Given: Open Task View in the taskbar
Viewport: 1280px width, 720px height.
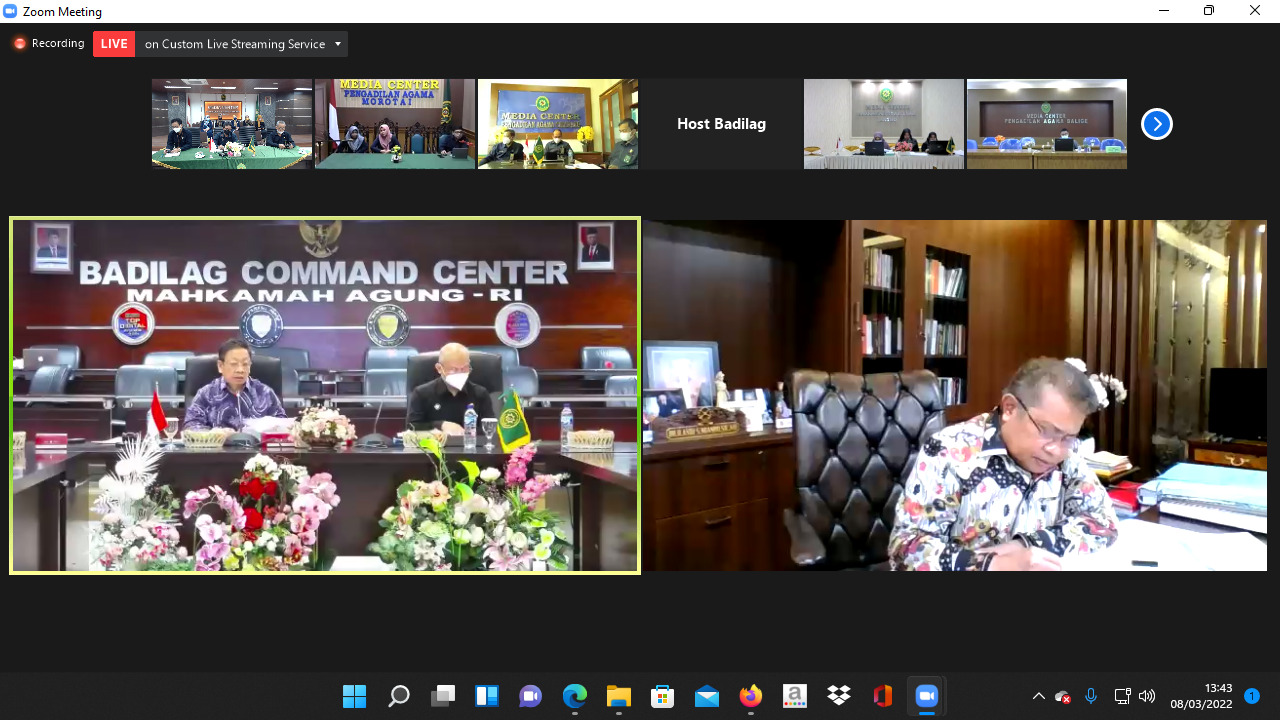Looking at the screenshot, I should 442,696.
